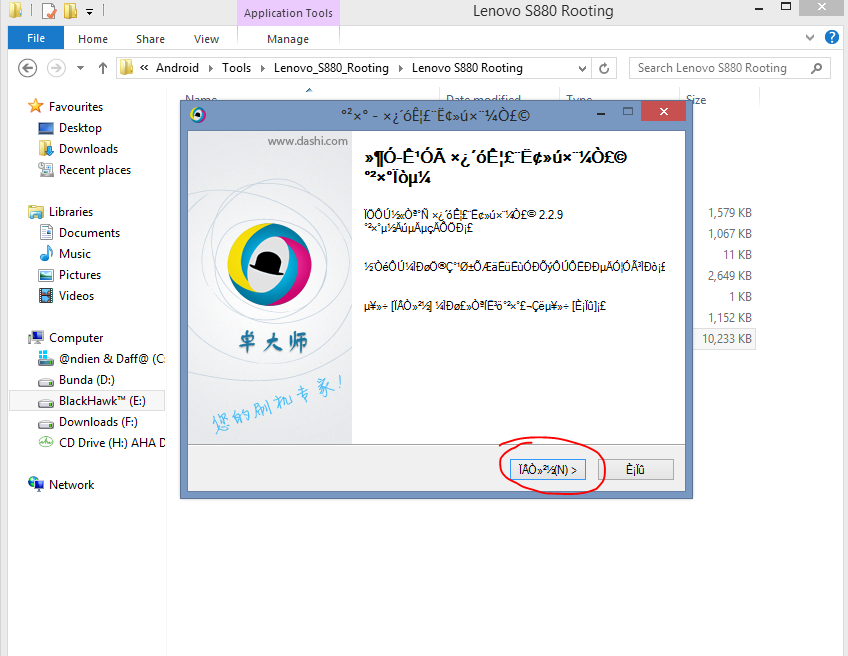
Task: Click the 2,649 KB size cell
Action: (x=730, y=276)
